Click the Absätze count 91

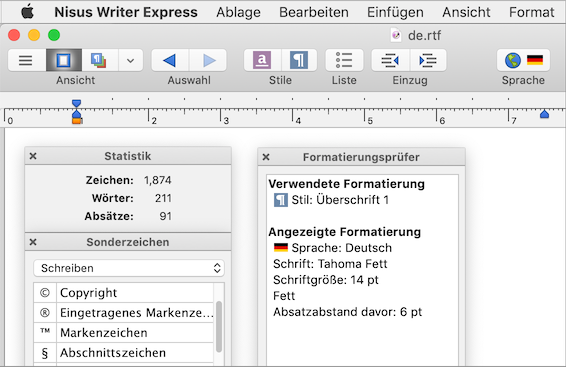(x=165, y=216)
